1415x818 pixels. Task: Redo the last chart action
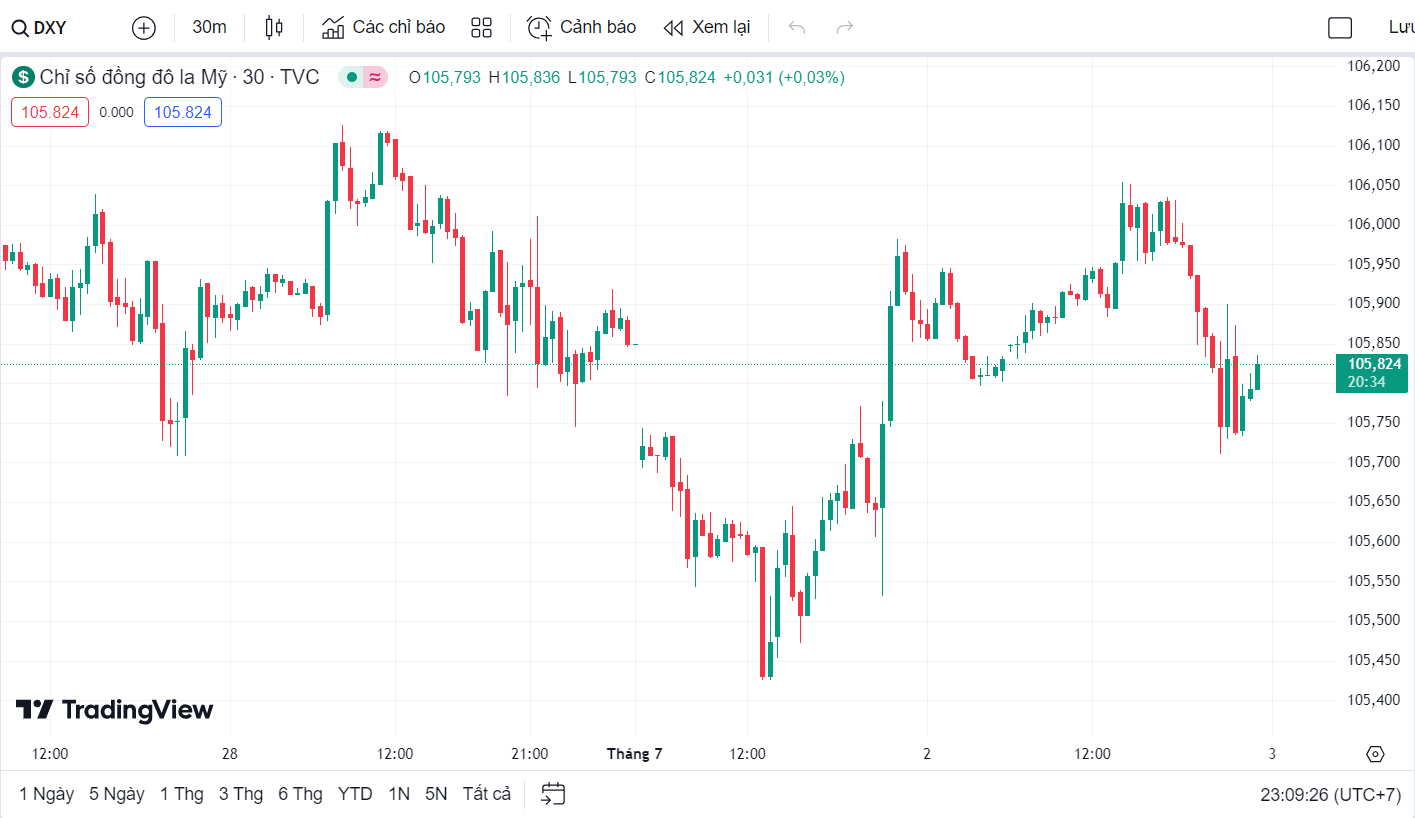coord(845,28)
